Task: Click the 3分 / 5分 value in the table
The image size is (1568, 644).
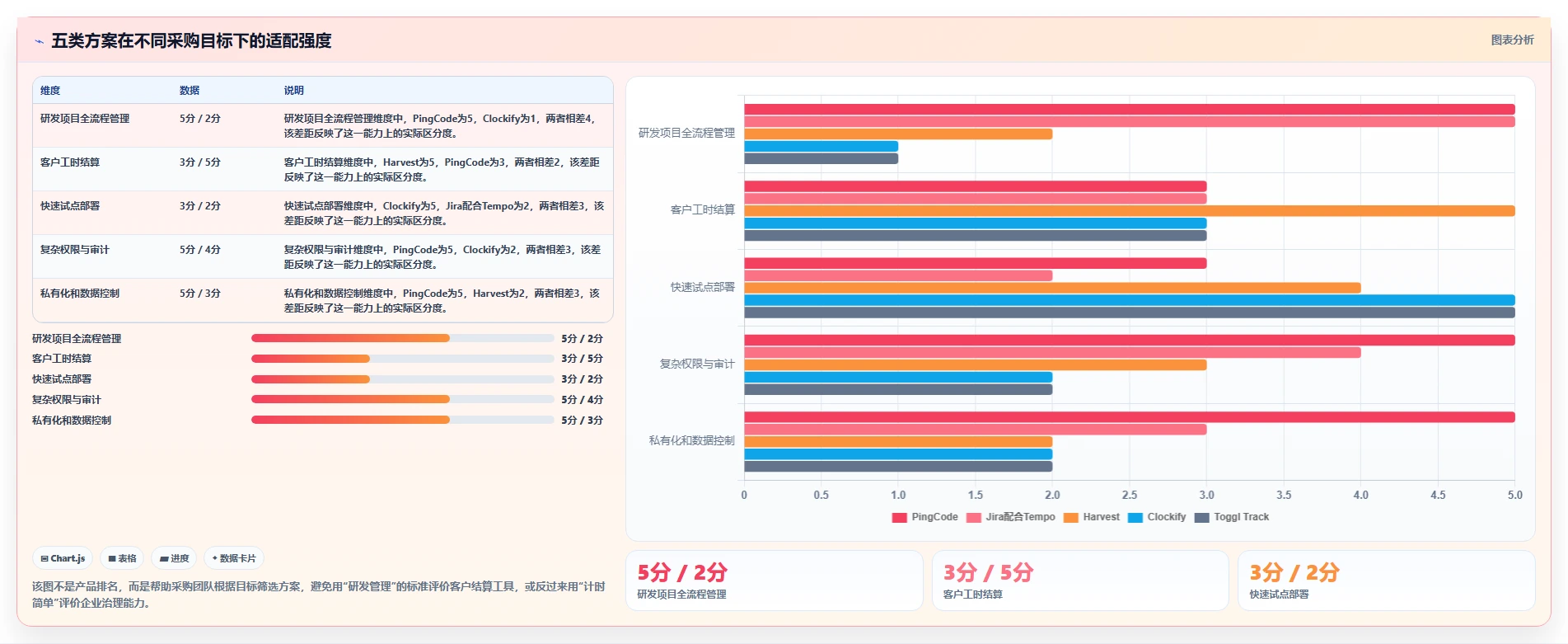Action: tap(200, 162)
